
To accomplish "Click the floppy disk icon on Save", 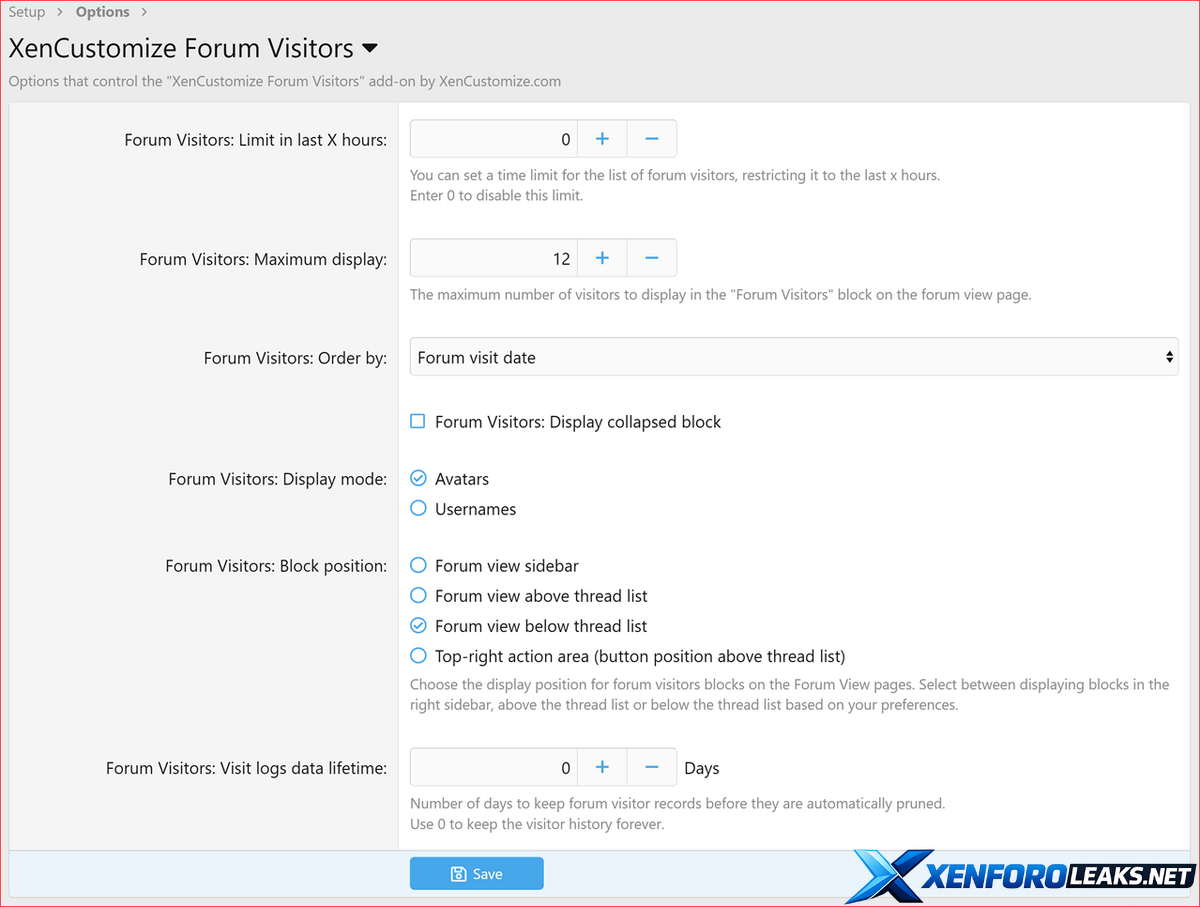I will click(458, 874).
